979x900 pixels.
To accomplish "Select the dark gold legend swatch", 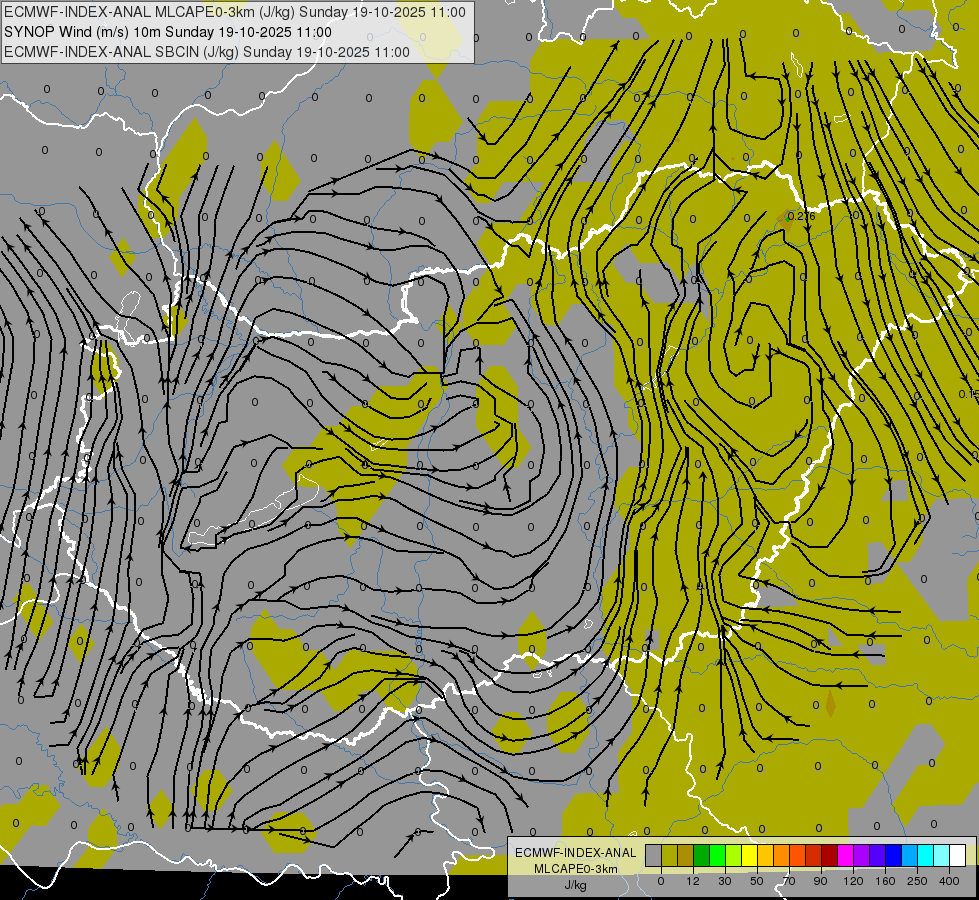I will click(686, 855).
